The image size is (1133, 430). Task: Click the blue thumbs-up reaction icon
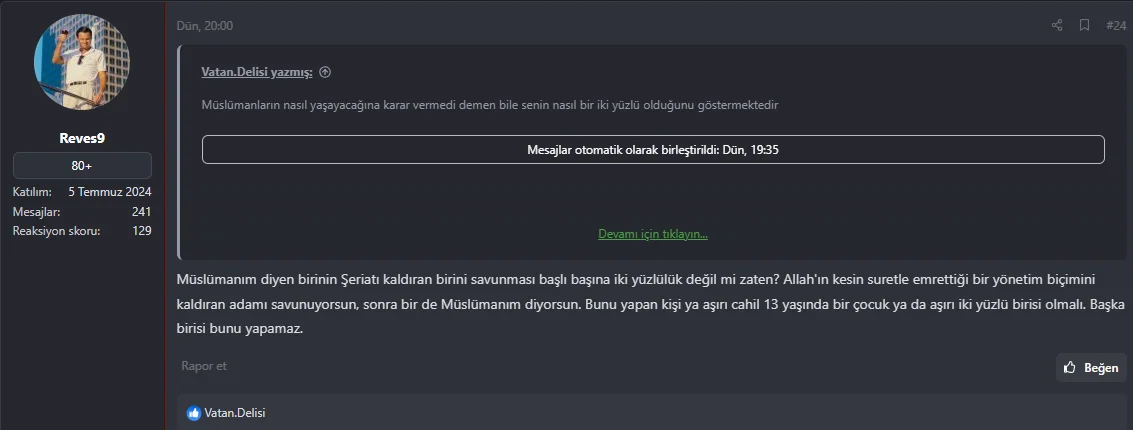(194, 413)
